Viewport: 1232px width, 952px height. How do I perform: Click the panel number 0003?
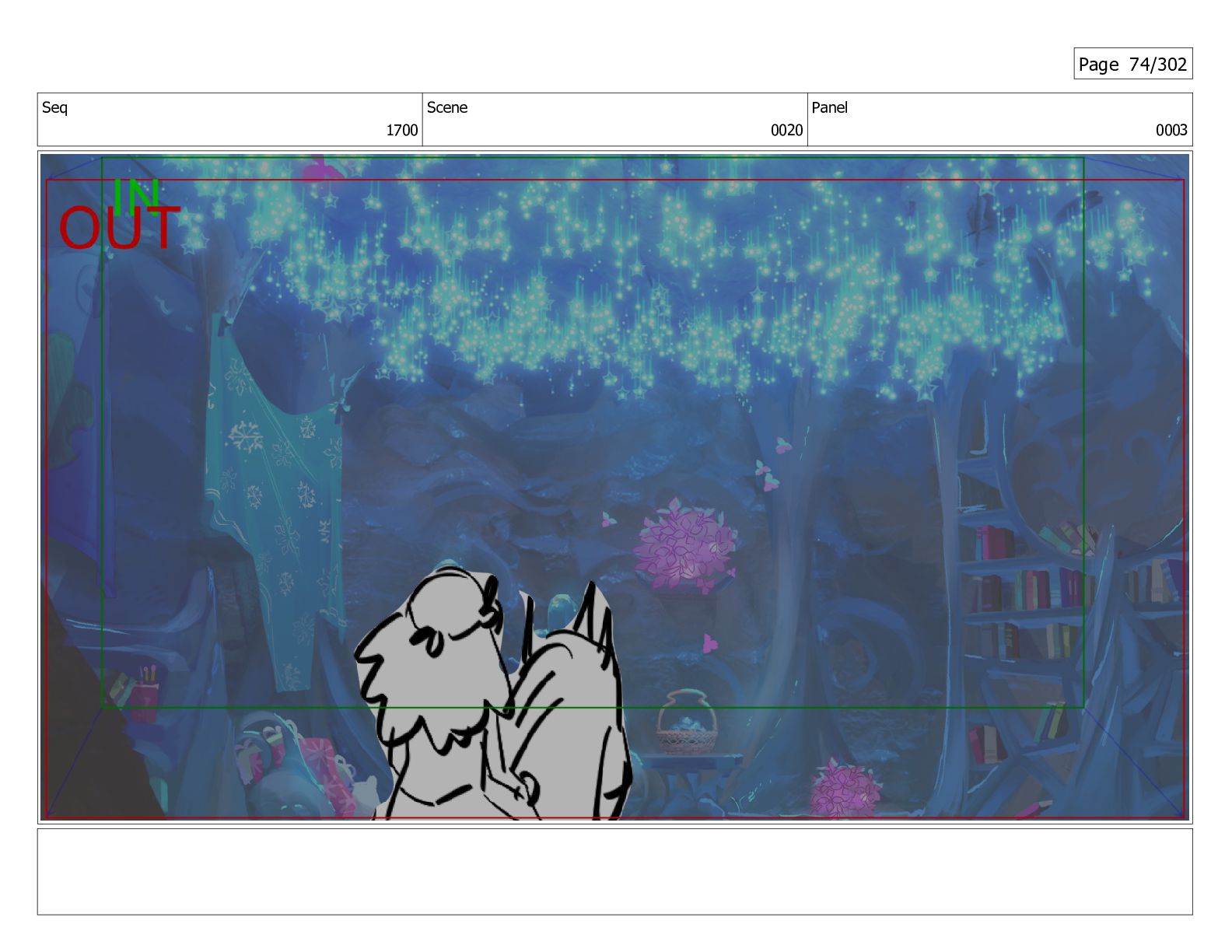pos(1171,130)
